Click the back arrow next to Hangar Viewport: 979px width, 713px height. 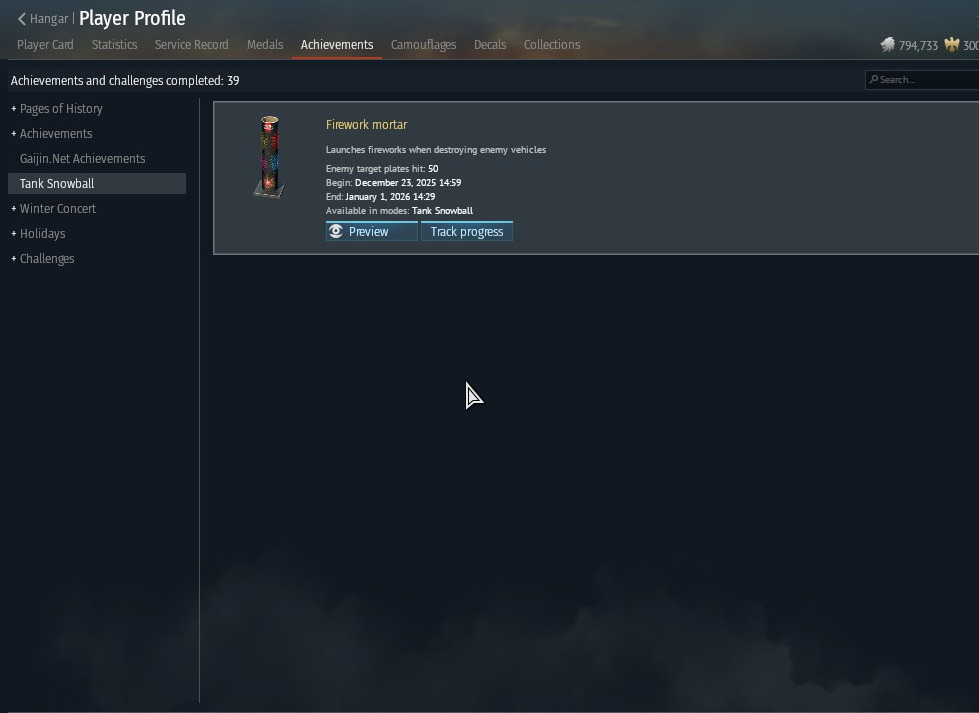tap(21, 19)
